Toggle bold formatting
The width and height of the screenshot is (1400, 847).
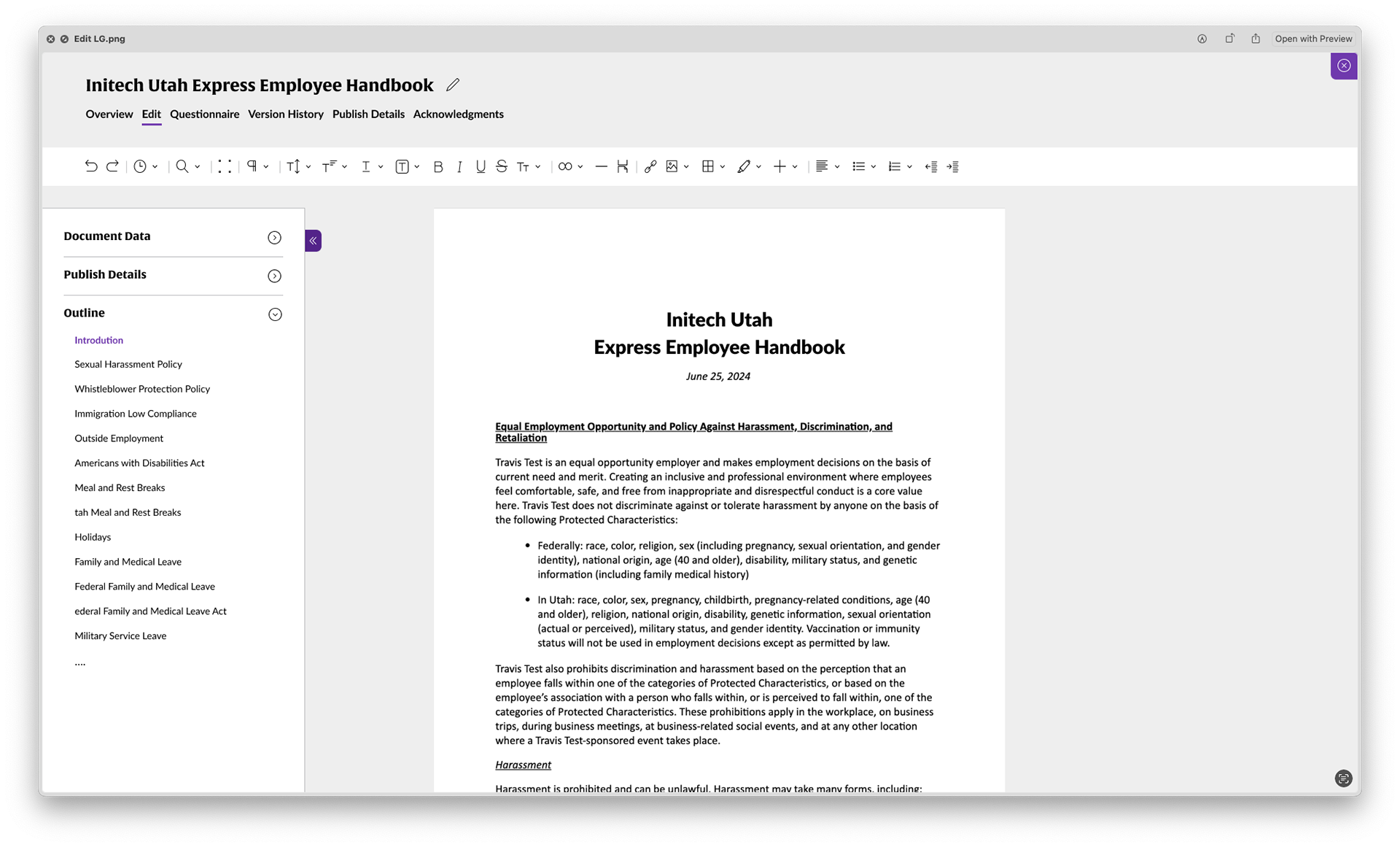pos(438,167)
